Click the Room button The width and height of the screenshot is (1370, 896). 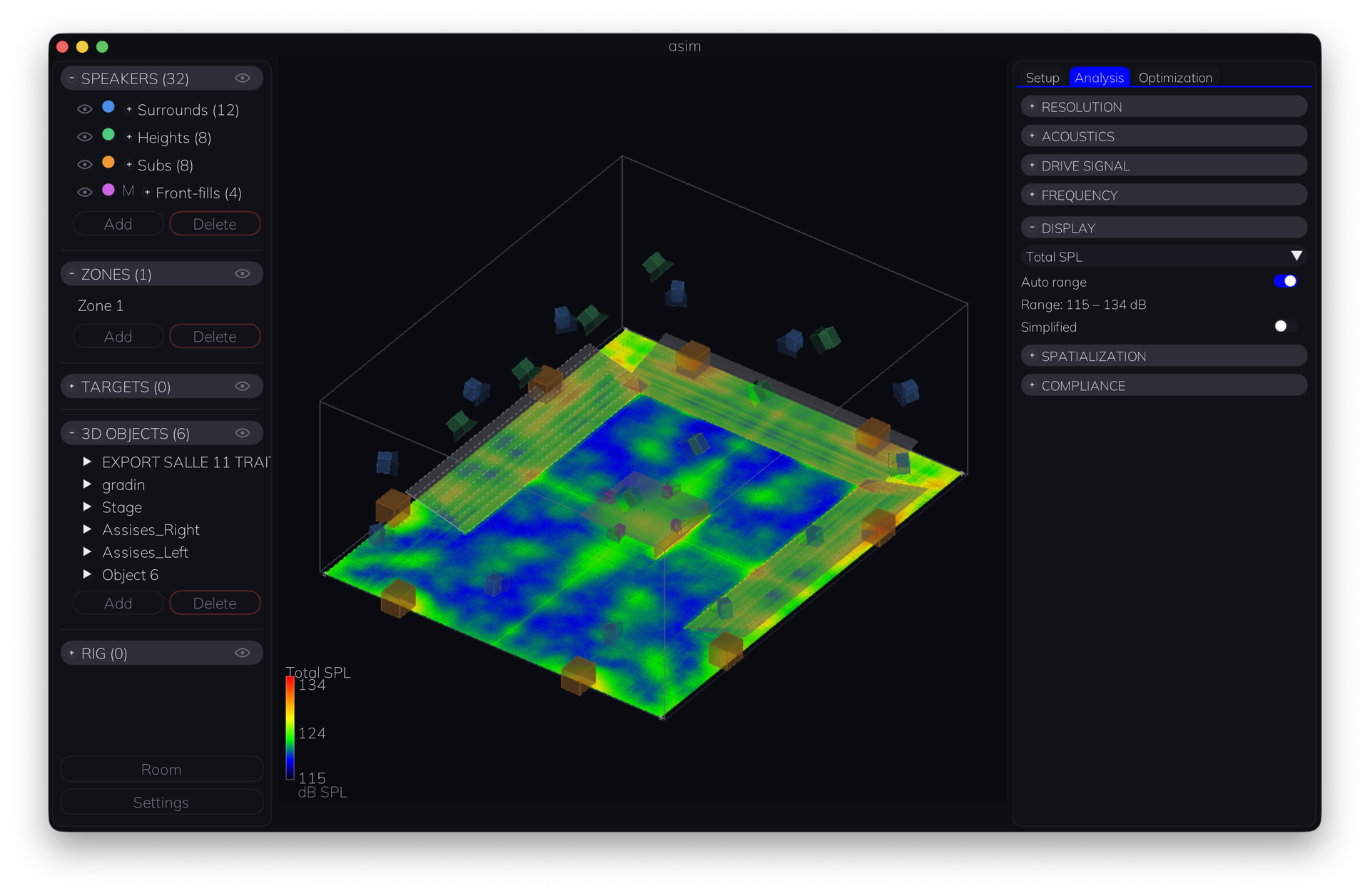pyautogui.click(x=161, y=769)
